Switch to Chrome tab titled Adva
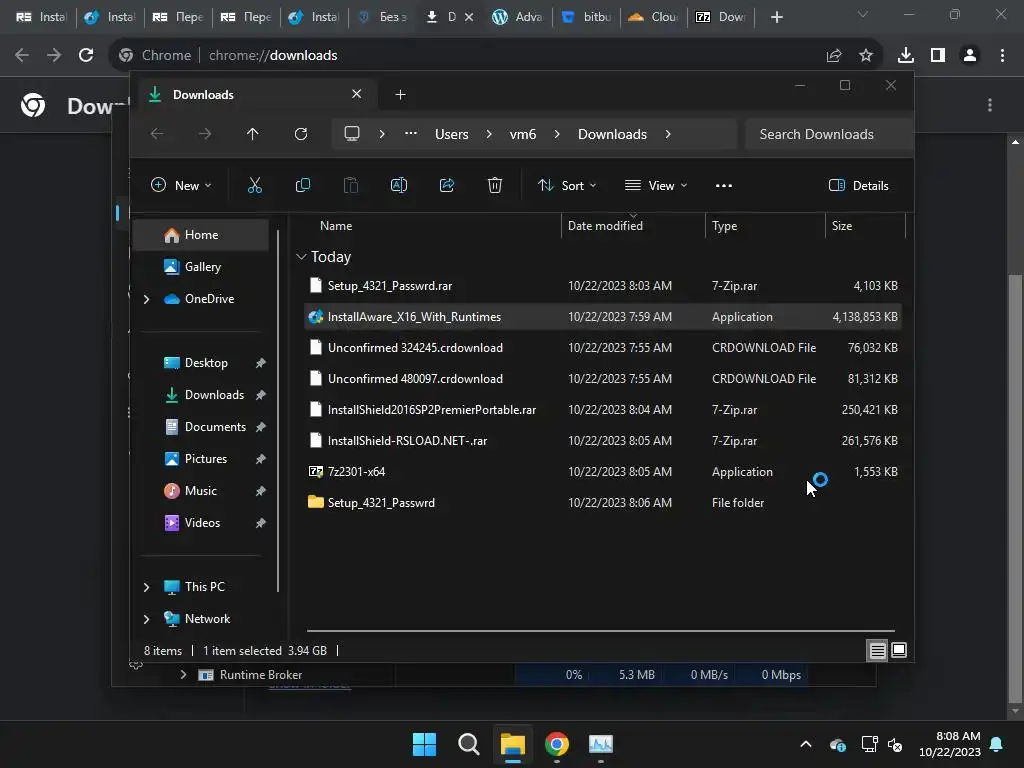 [518, 17]
